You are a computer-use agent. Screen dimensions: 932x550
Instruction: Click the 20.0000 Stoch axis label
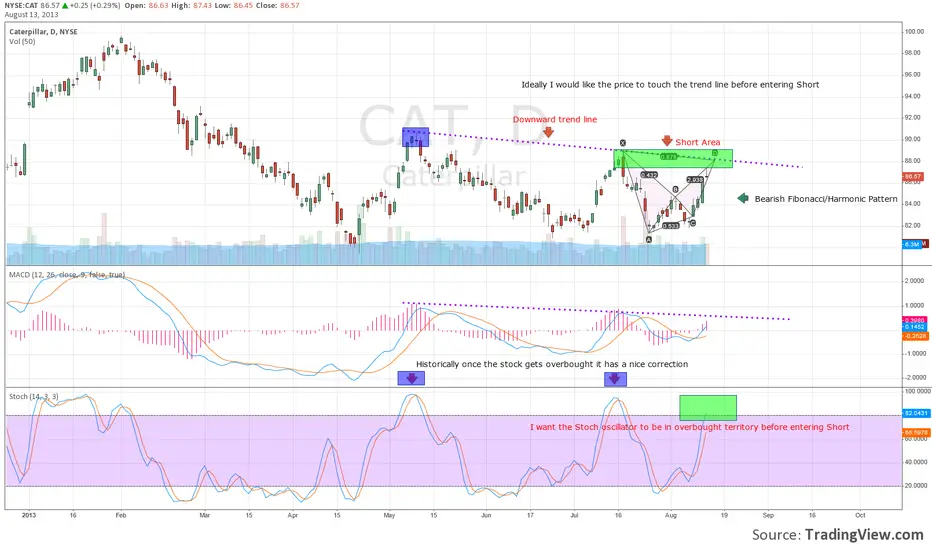(x=918, y=486)
